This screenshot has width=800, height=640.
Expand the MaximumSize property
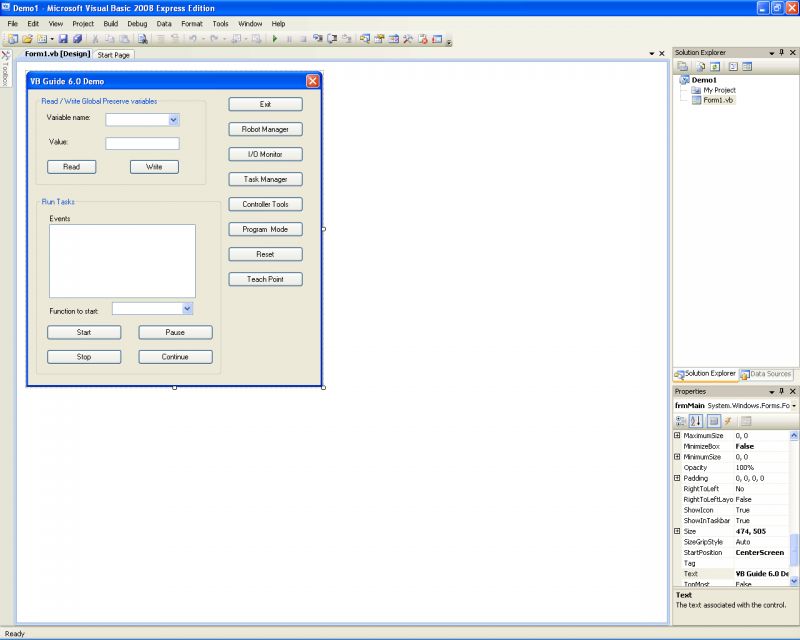point(677,435)
